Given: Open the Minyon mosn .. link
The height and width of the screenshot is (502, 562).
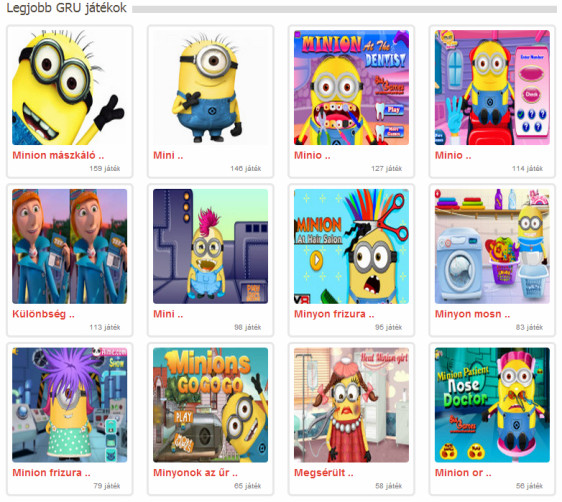Looking at the screenshot, I should (x=472, y=314).
